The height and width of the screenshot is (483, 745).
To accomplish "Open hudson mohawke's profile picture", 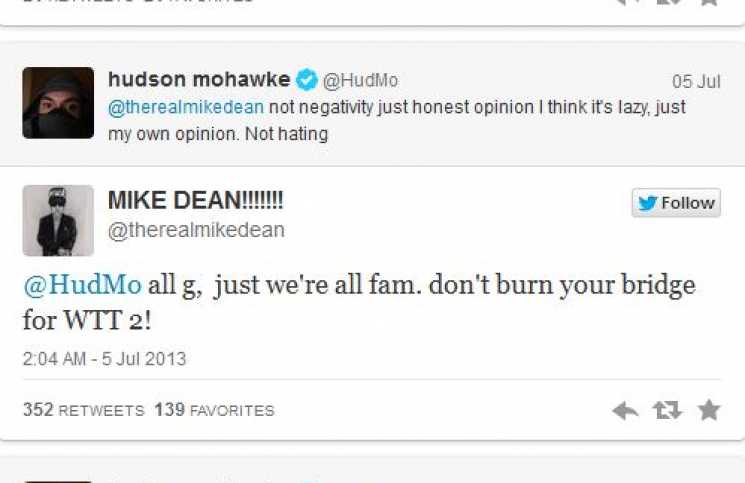I will 58,103.
